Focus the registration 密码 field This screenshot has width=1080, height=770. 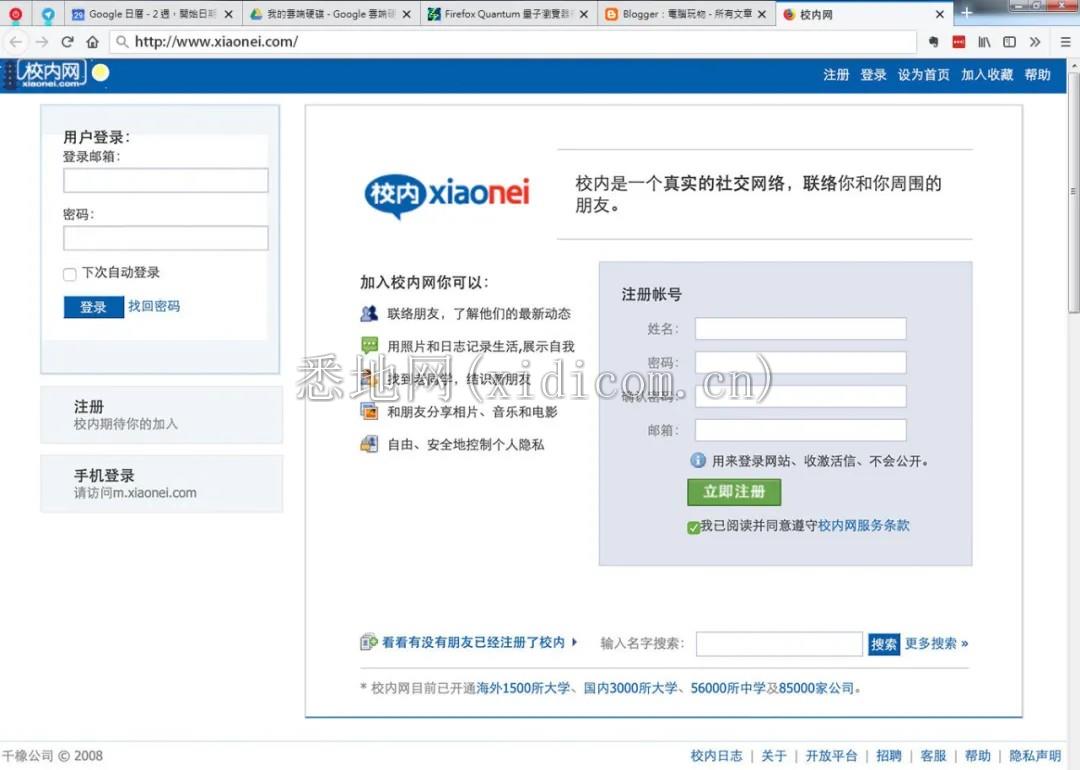(800, 362)
